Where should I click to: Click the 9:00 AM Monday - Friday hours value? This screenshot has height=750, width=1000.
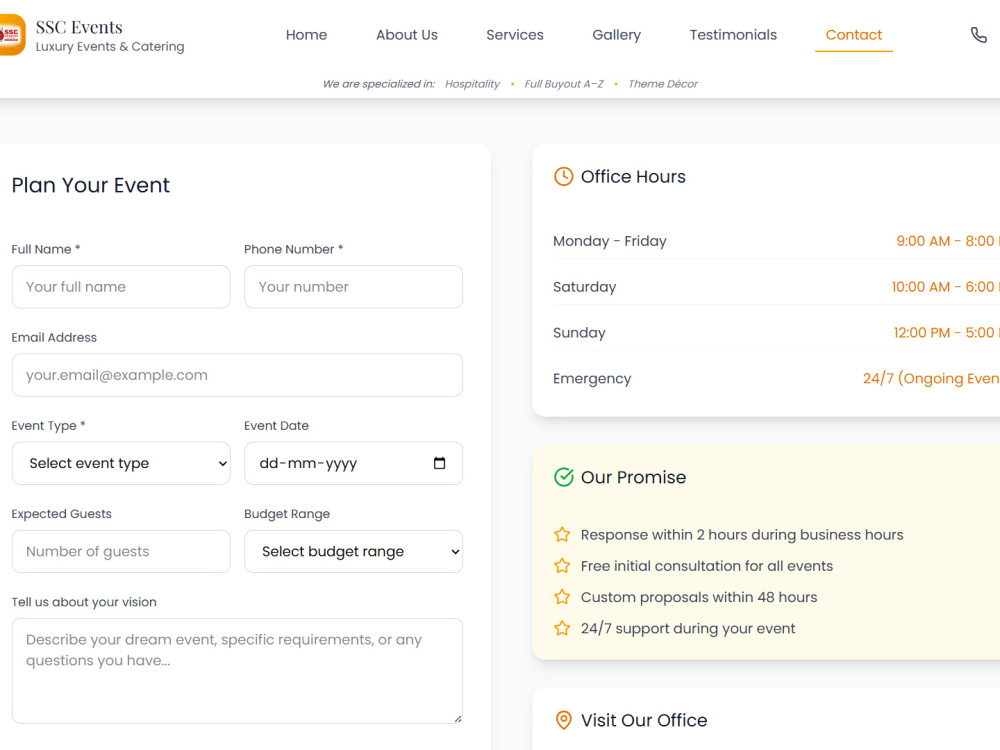pos(948,241)
